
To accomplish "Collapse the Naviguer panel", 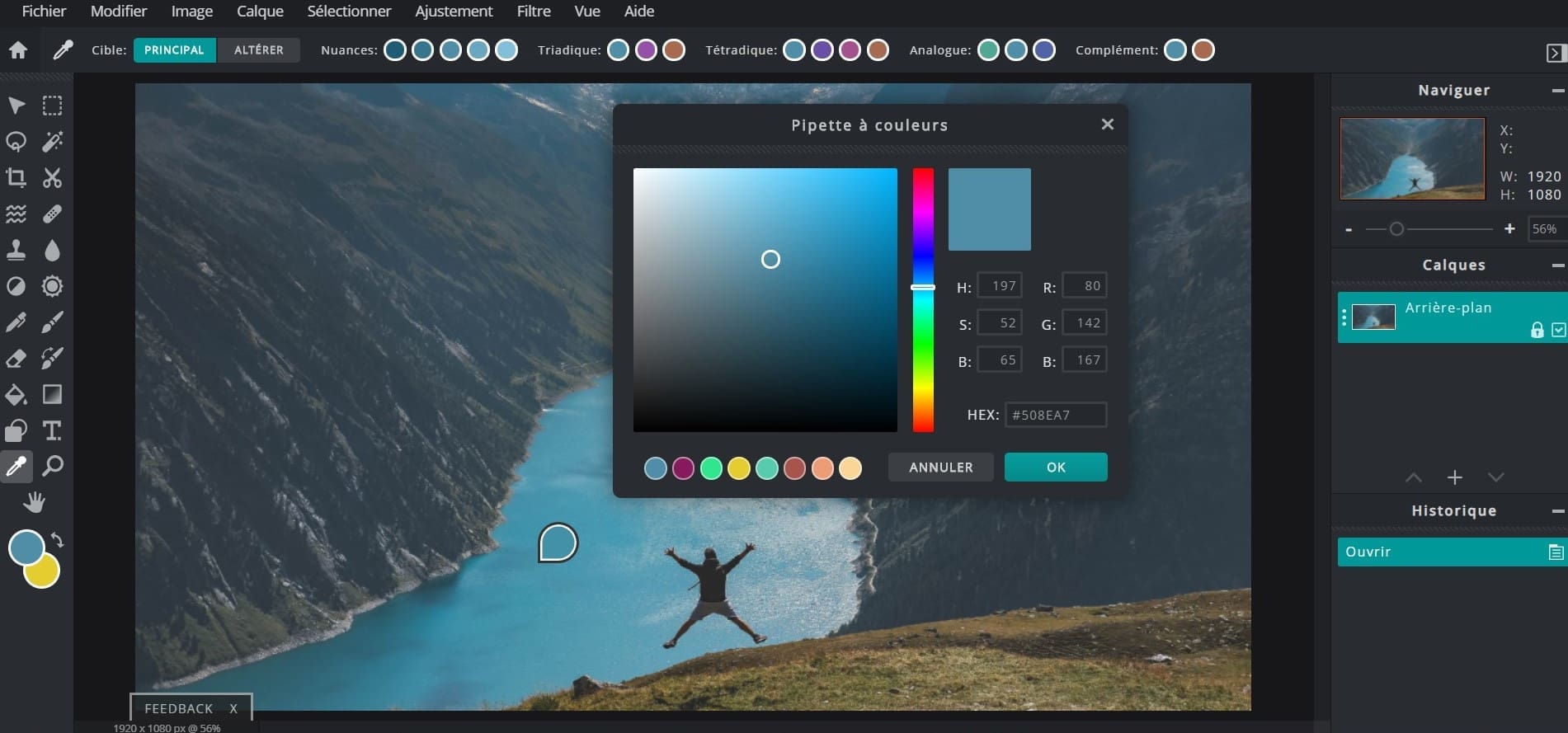I will click(x=1557, y=91).
